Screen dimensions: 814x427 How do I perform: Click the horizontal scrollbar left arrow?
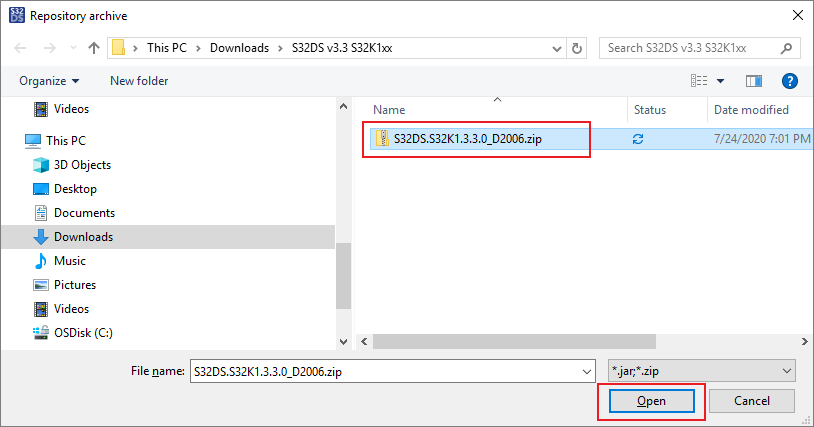pyautogui.click(x=364, y=341)
